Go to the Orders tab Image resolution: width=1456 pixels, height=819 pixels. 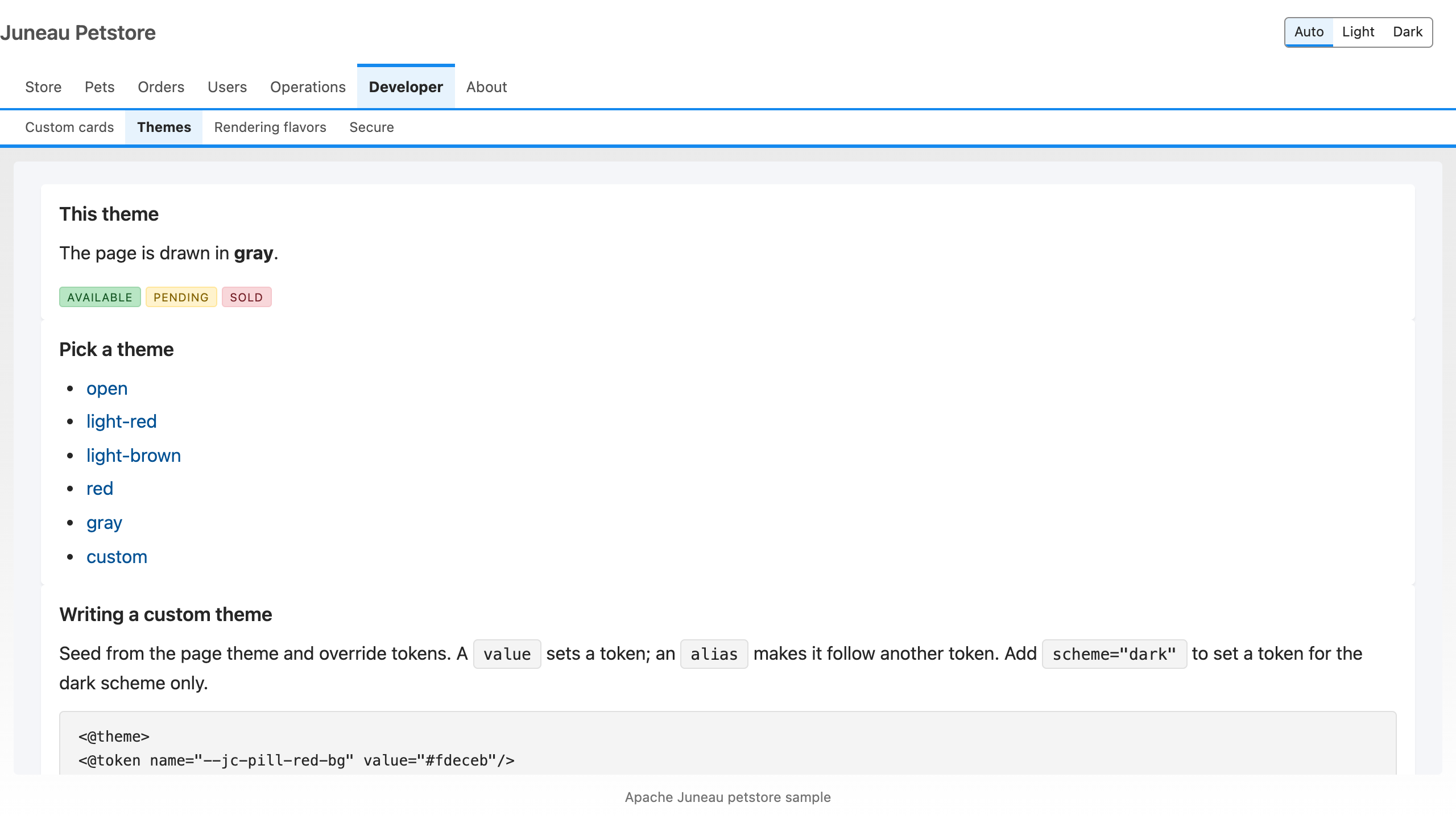point(161,87)
